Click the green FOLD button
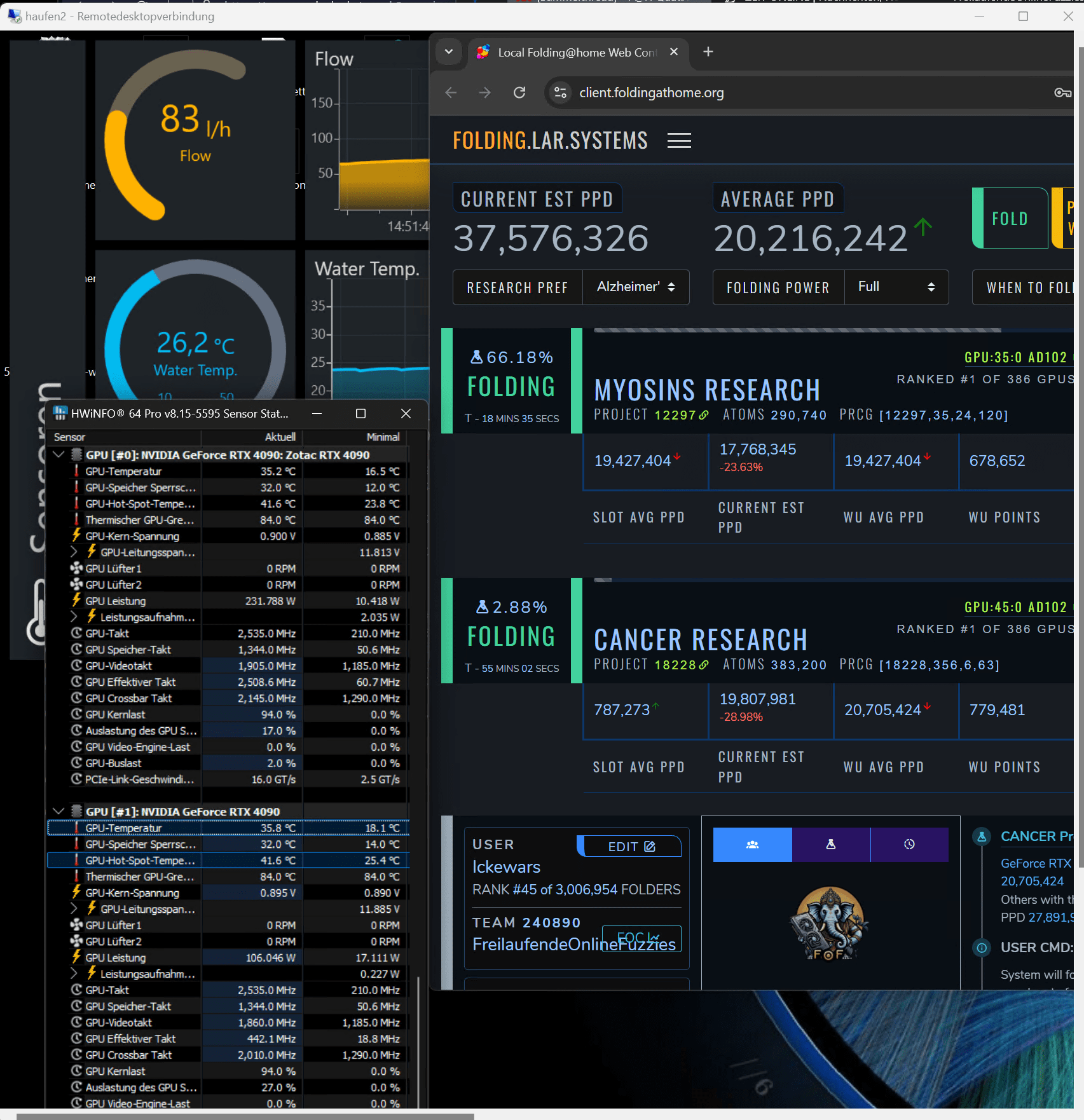The image size is (1084, 1120). pyautogui.click(x=1010, y=218)
